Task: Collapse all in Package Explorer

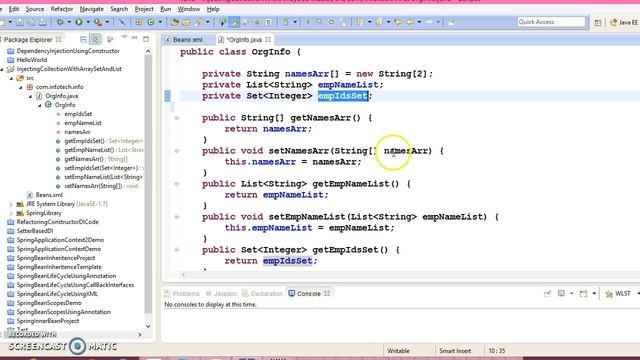Action: (83, 39)
